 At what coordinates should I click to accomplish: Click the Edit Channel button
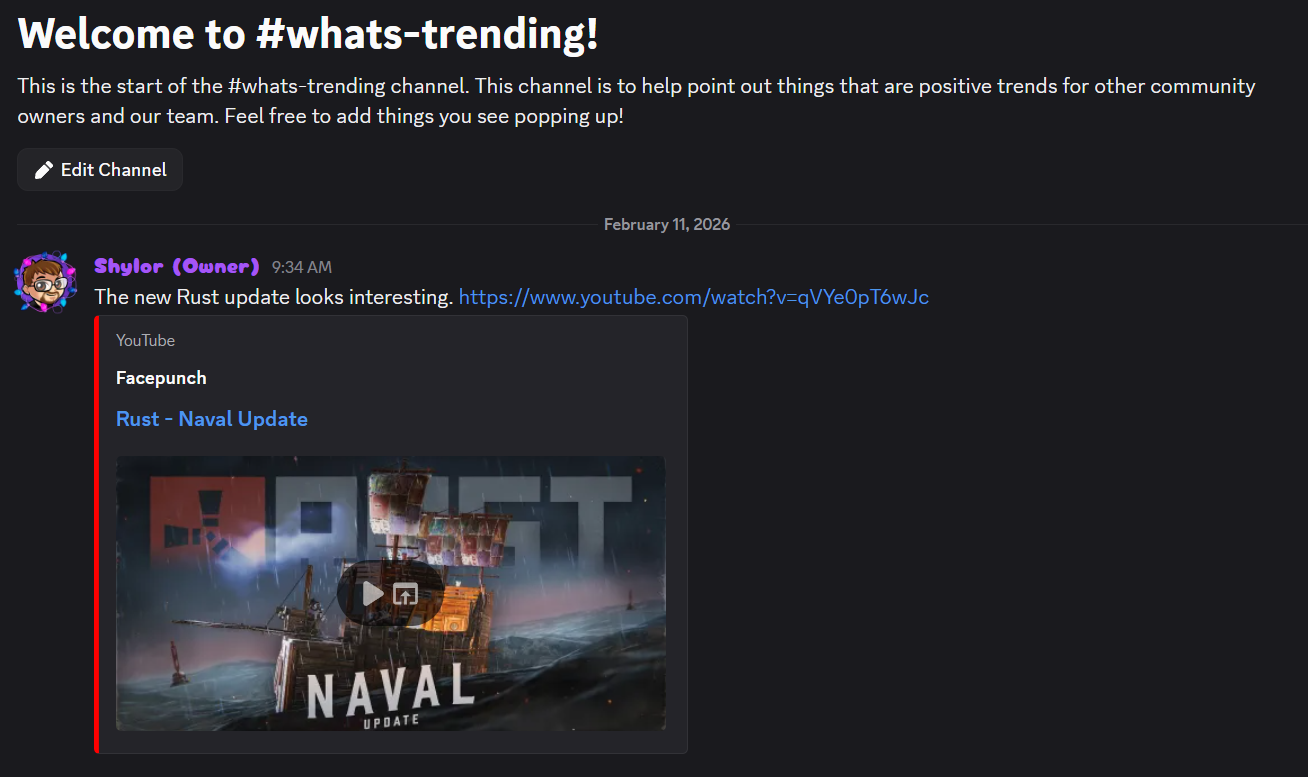(100, 170)
